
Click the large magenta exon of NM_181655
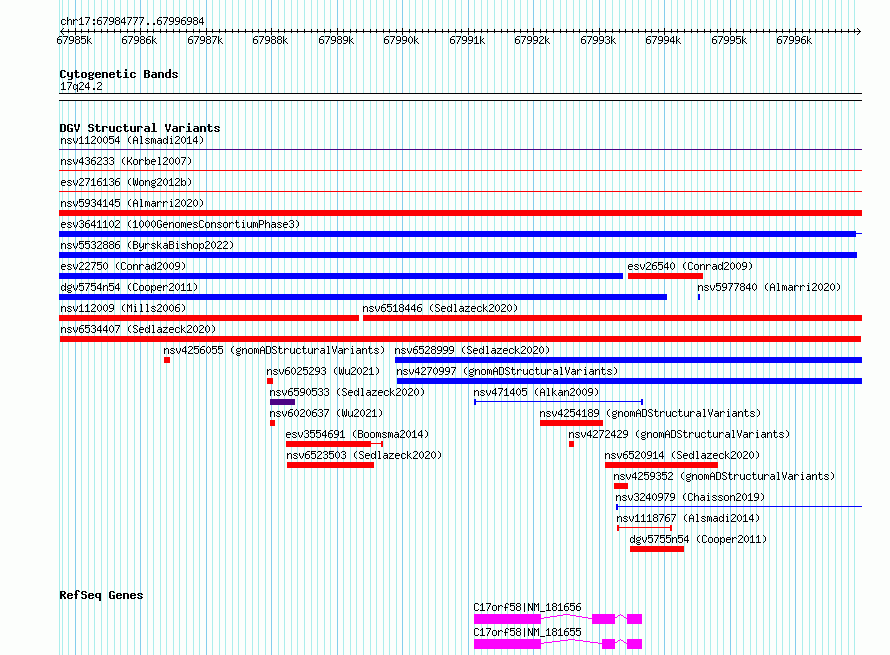pyautogui.click(x=507, y=644)
